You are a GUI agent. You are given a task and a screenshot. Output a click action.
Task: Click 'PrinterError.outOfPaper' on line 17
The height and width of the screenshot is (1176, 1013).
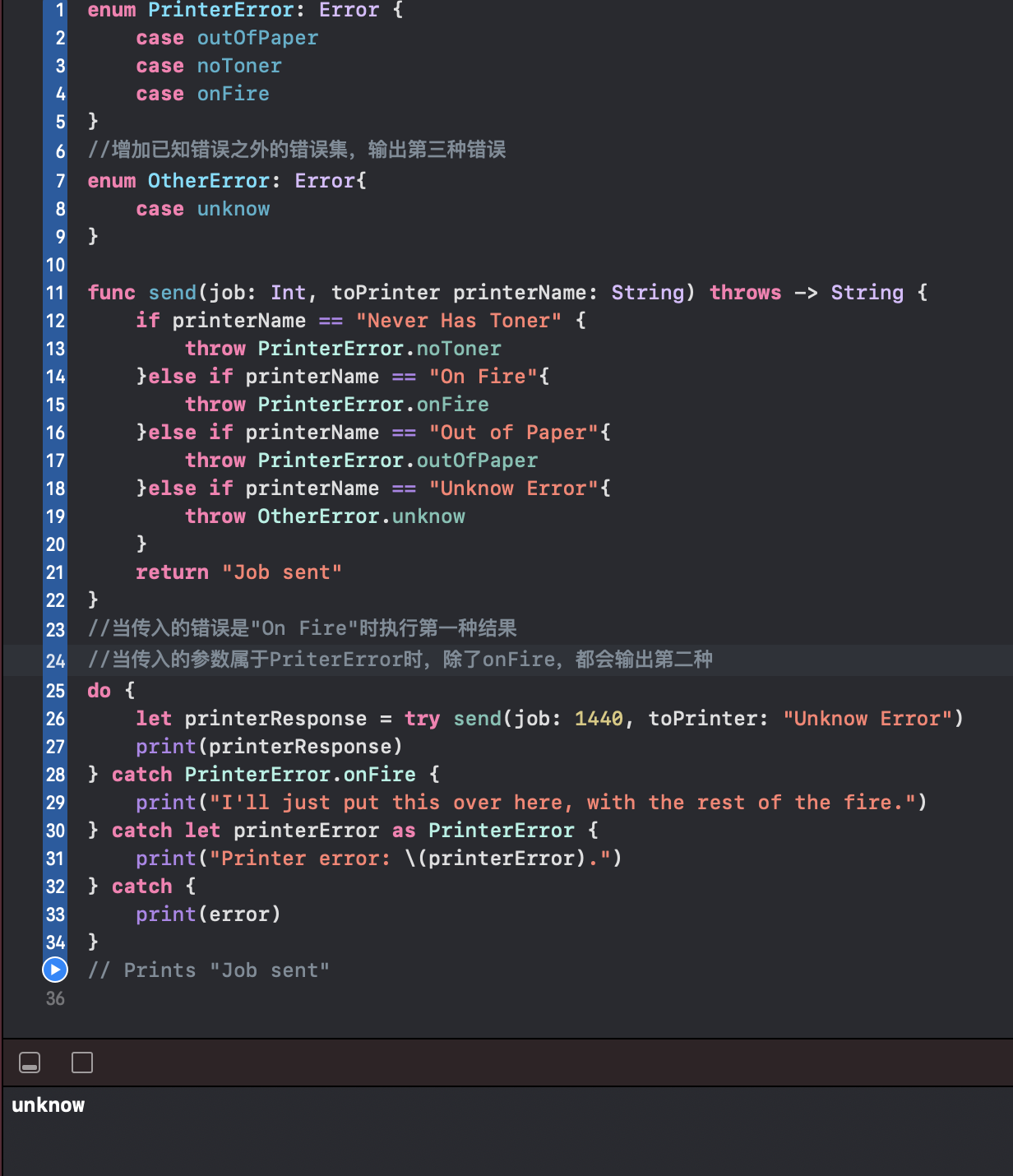(x=398, y=461)
